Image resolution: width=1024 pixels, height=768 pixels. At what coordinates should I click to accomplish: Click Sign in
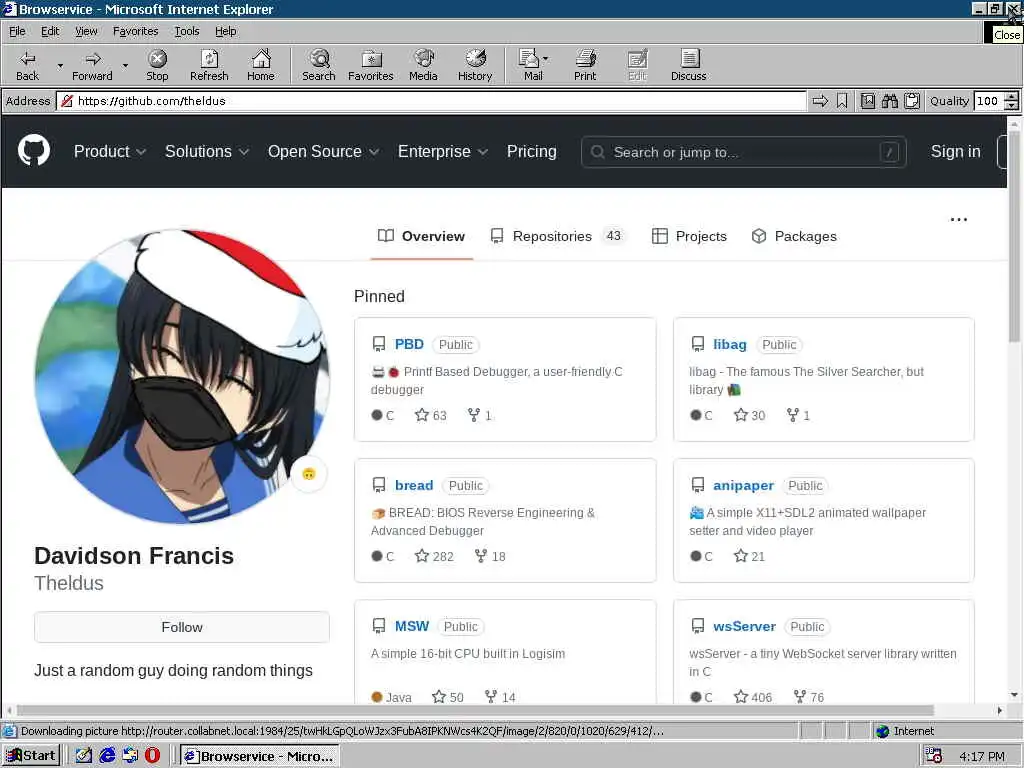(955, 152)
